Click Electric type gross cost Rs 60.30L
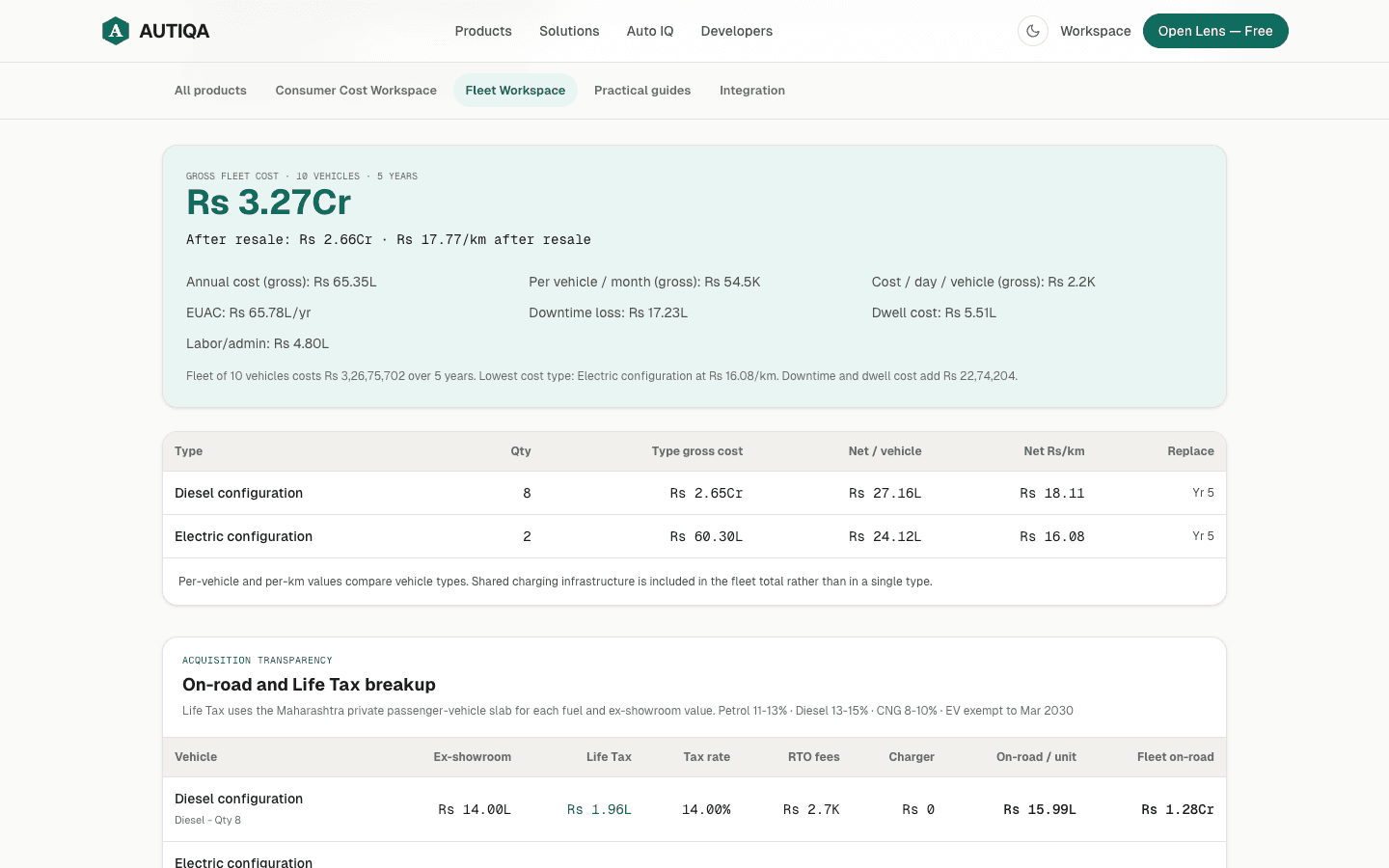 tap(706, 536)
